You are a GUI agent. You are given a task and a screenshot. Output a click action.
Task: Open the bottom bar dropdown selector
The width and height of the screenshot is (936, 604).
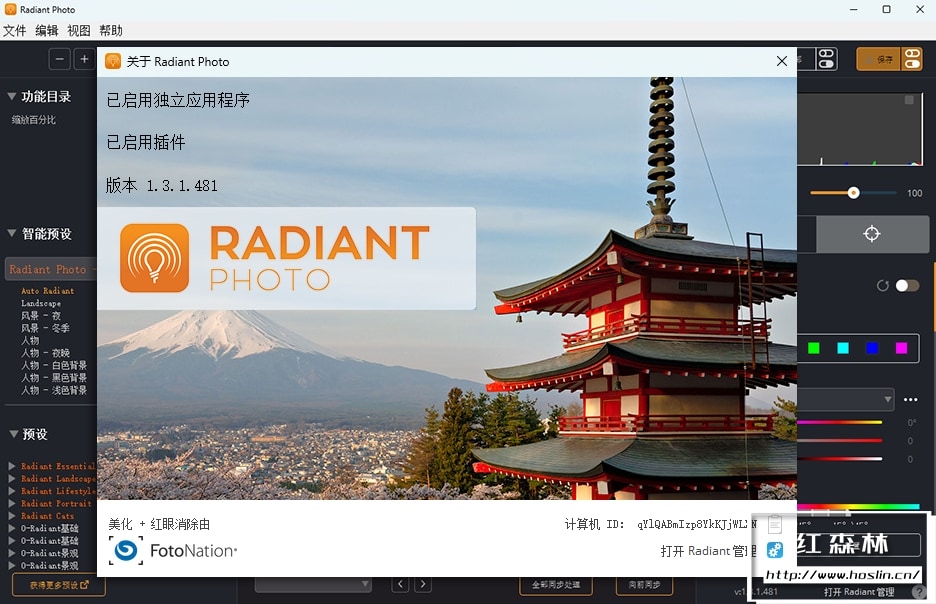[x=313, y=584]
